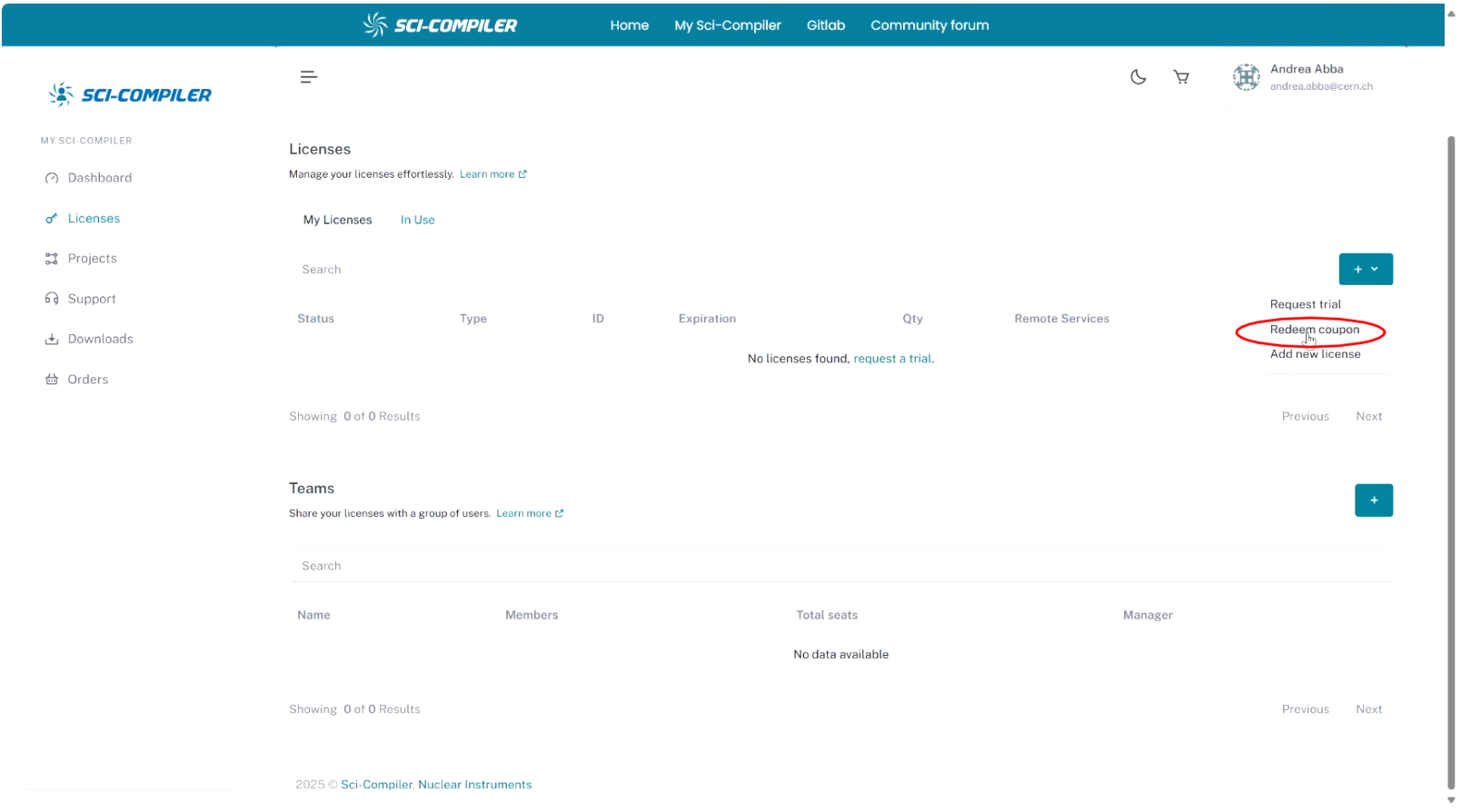Click Next in the Licenses pagination

tap(1369, 417)
